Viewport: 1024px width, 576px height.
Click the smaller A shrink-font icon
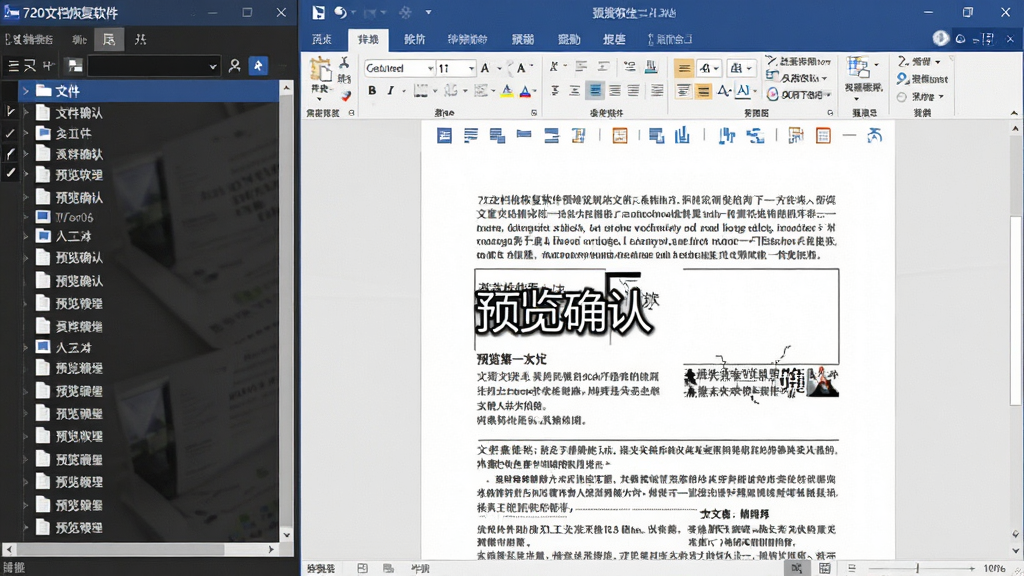point(521,68)
